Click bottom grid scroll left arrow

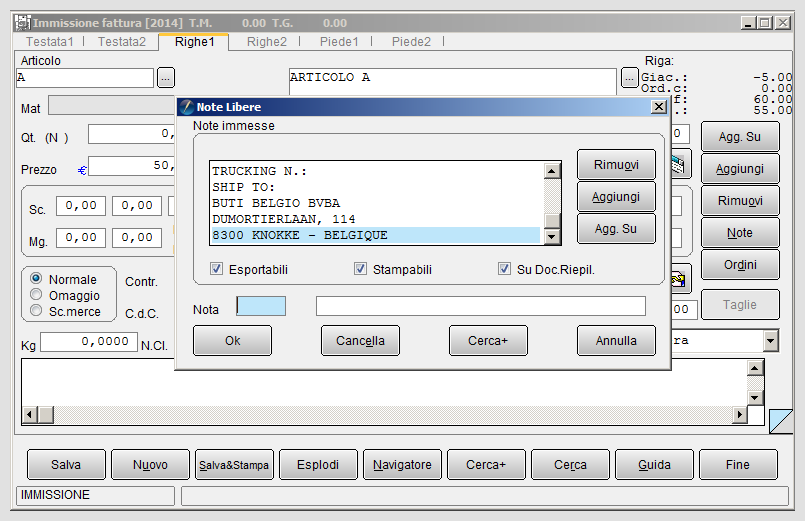[30, 414]
